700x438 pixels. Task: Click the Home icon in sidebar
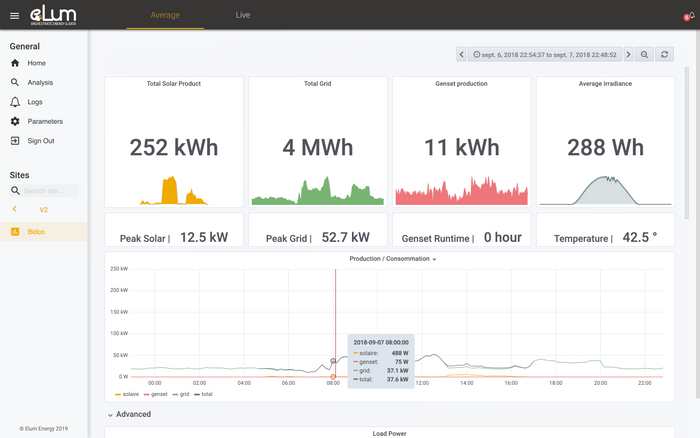(x=15, y=63)
